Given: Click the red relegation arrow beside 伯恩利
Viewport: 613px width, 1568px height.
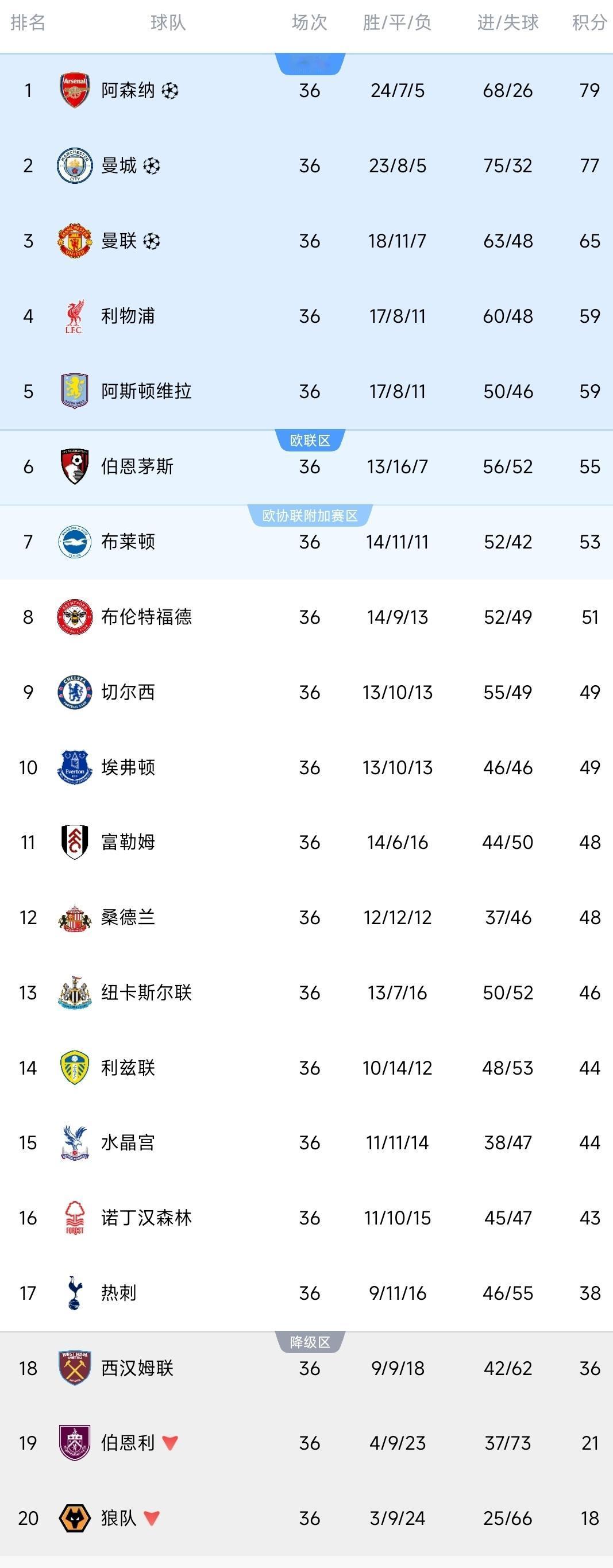Looking at the screenshot, I should pos(170,1443).
